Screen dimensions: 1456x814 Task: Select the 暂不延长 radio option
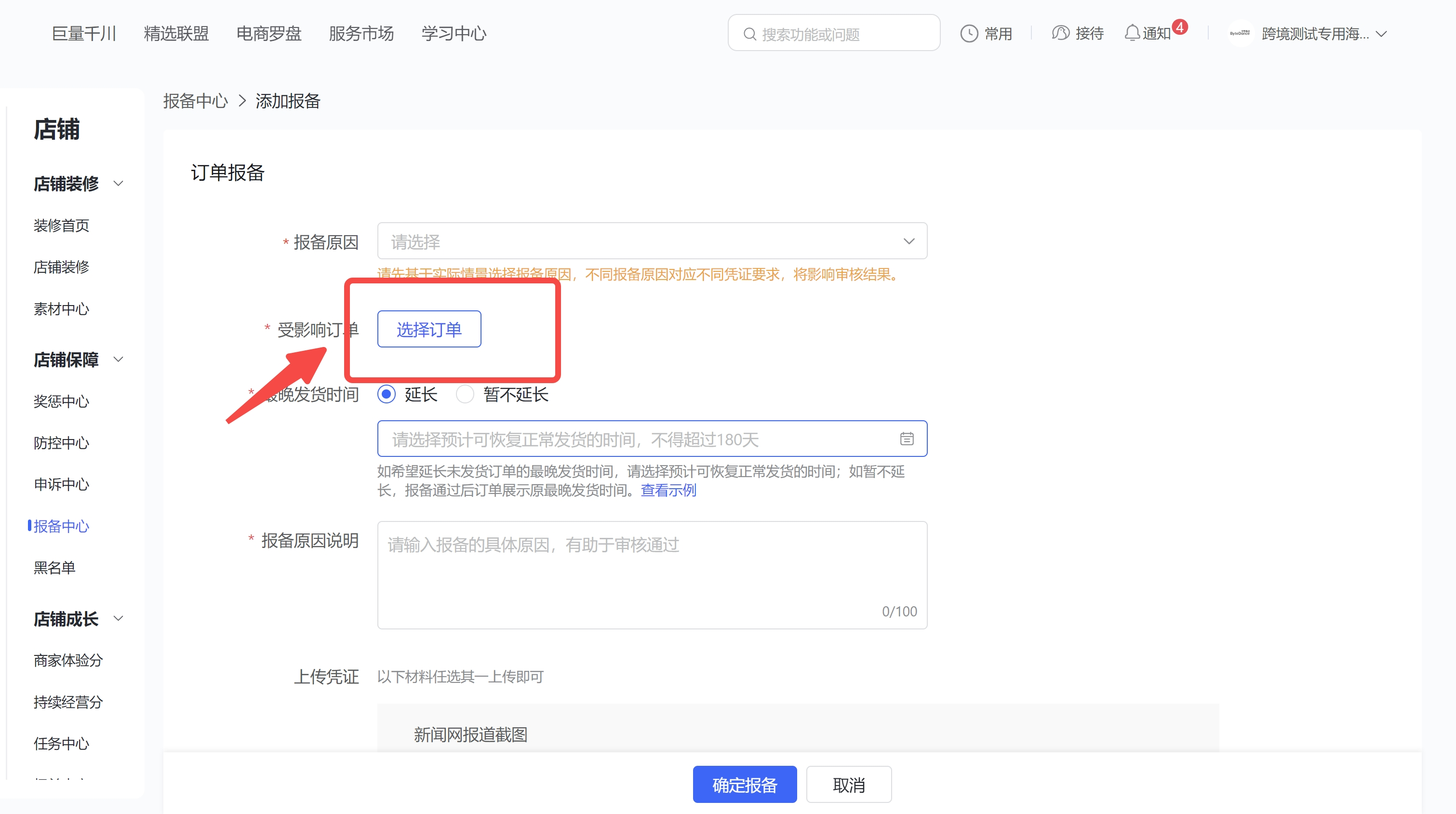[x=465, y=395]
